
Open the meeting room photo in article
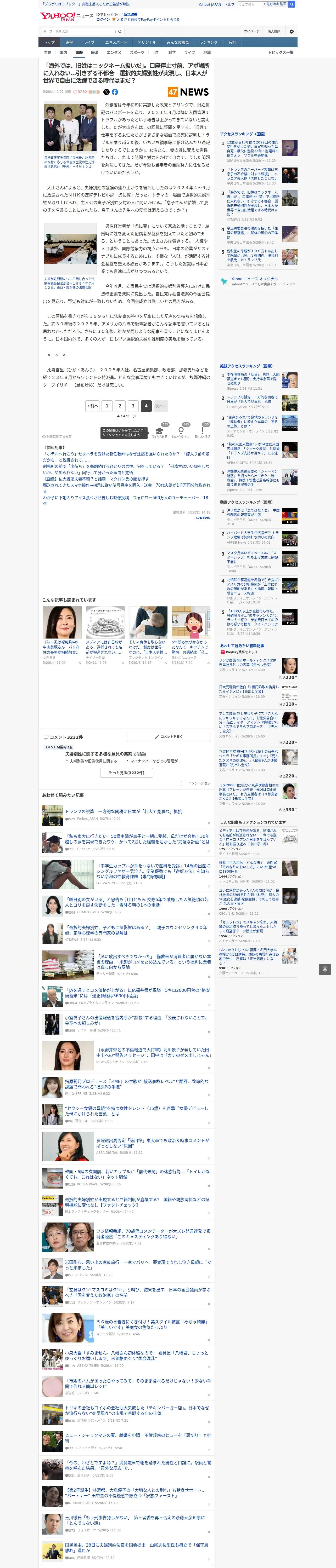point(70,250)
